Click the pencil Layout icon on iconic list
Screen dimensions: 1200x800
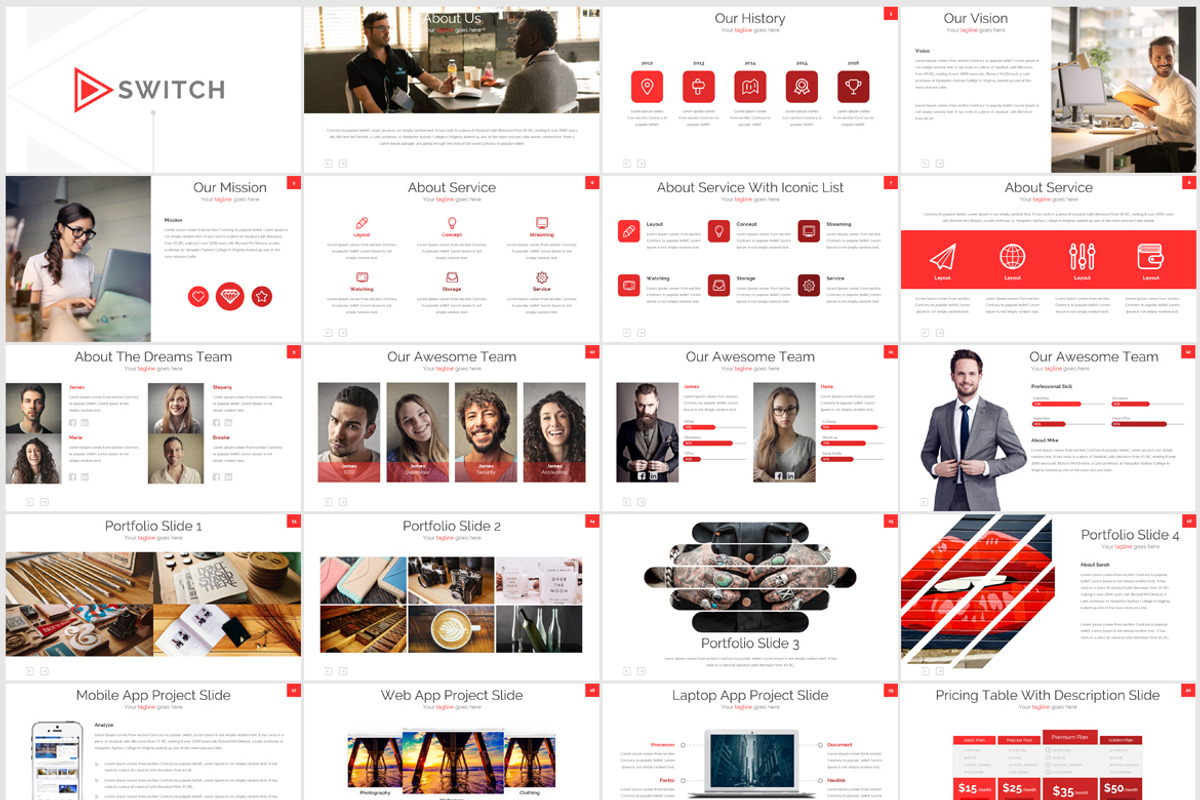coord(629,231)
